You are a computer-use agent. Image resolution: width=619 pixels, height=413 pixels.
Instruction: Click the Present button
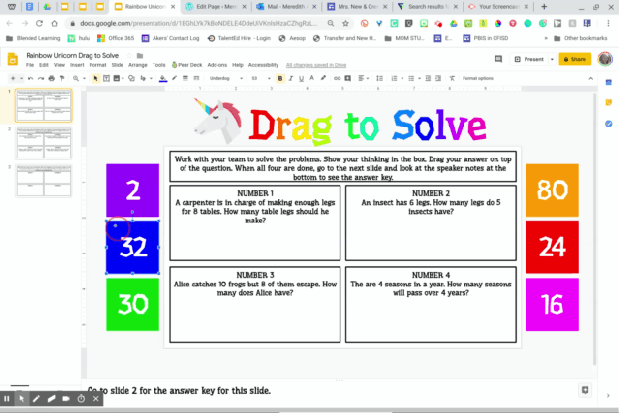[x=526, y=59]
